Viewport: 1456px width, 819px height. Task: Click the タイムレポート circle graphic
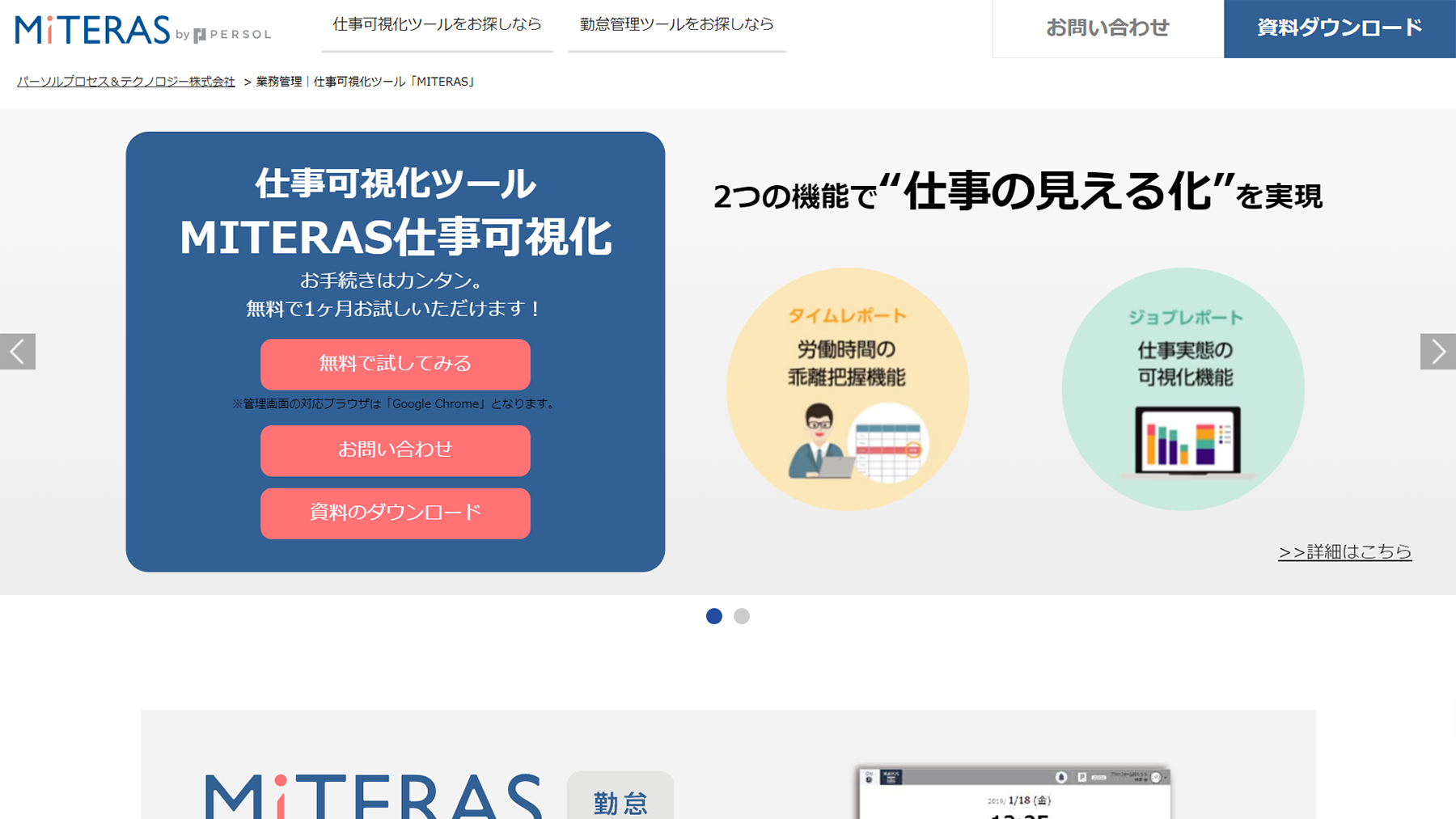tap(848, 389)
